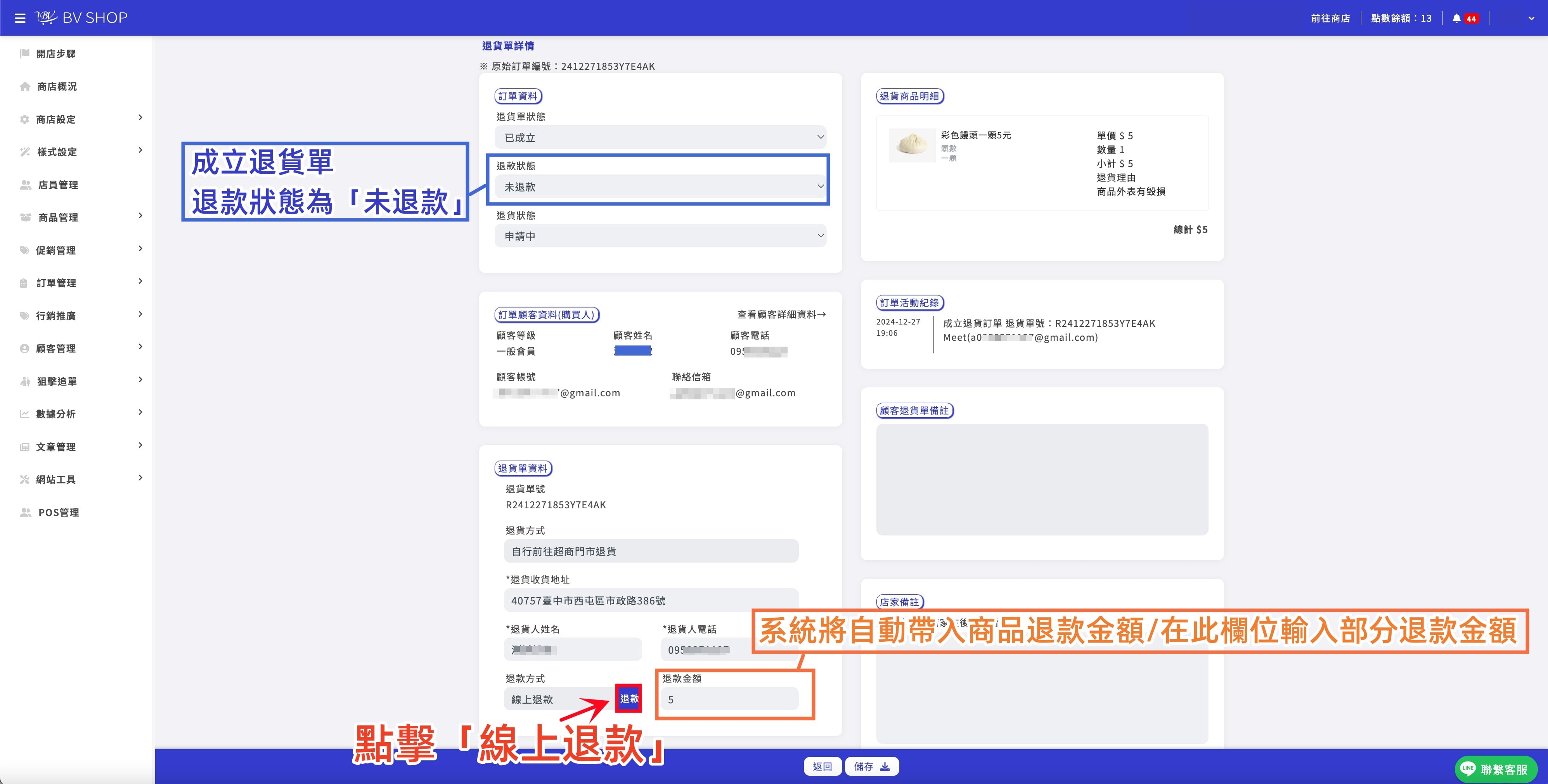Image resolution: width=1548 pixels, height=784 pixels.
Task: Click the 聯繫客服 chat button
Action: pos(1496,768)
